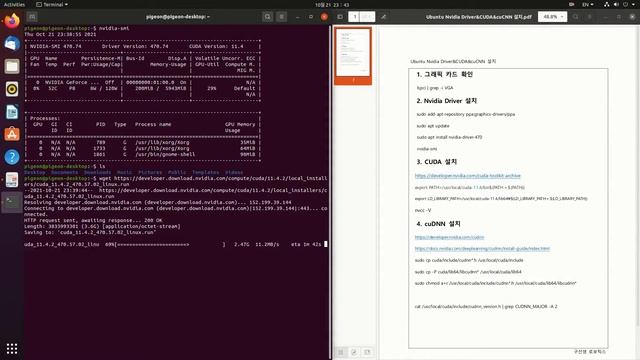Switch sidebar to the bookmarks view button
This screenshot has height=360, width=640.
click(367, 352)
